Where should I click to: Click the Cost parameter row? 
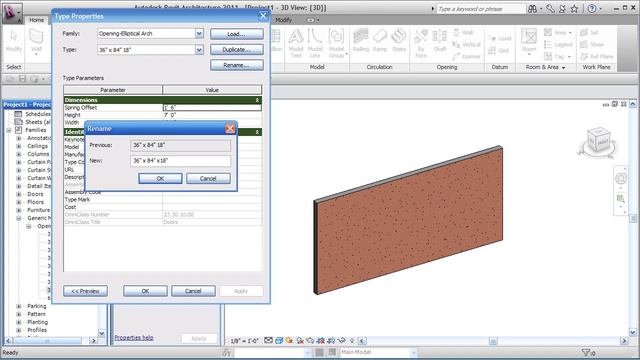[x=162, y=207]
